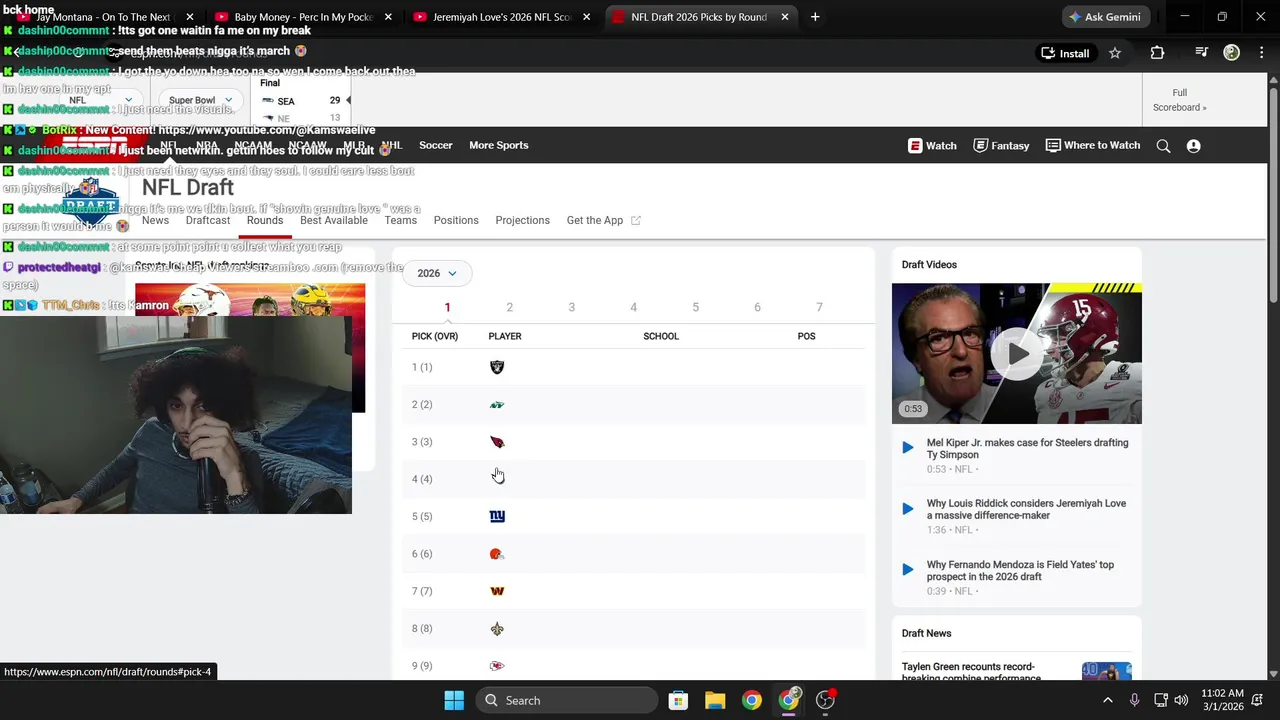Open the Projections menu item
1280x720 pixels.
(x=522, y=220)
